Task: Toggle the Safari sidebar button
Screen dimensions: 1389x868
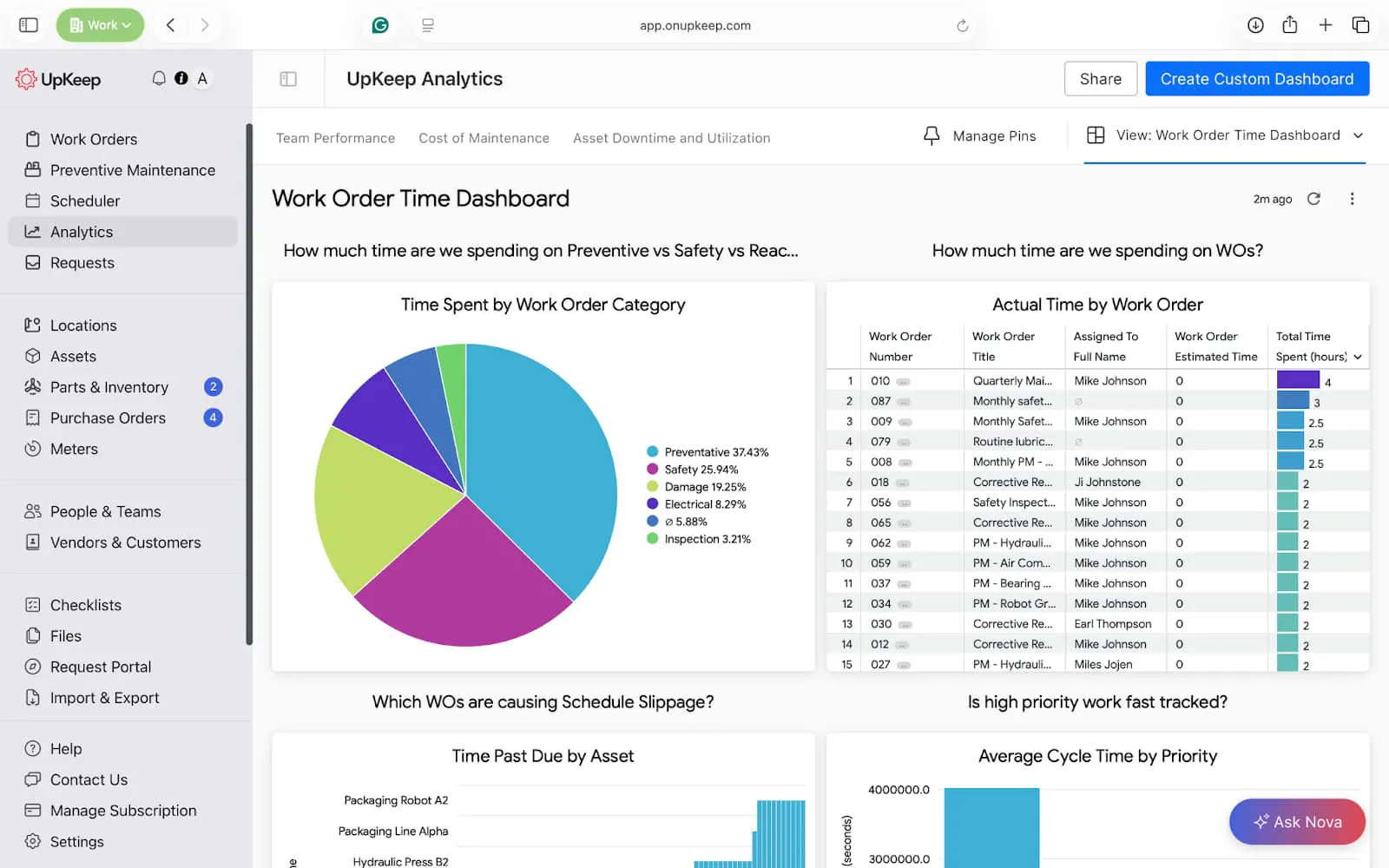Action: tap(29, 25)
